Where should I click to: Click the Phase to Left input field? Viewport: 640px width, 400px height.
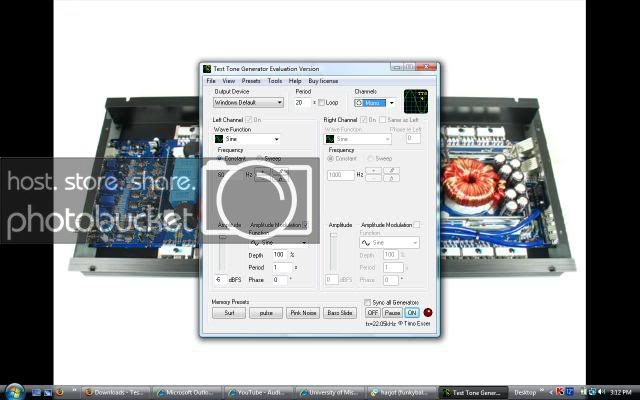pos(413,139)
